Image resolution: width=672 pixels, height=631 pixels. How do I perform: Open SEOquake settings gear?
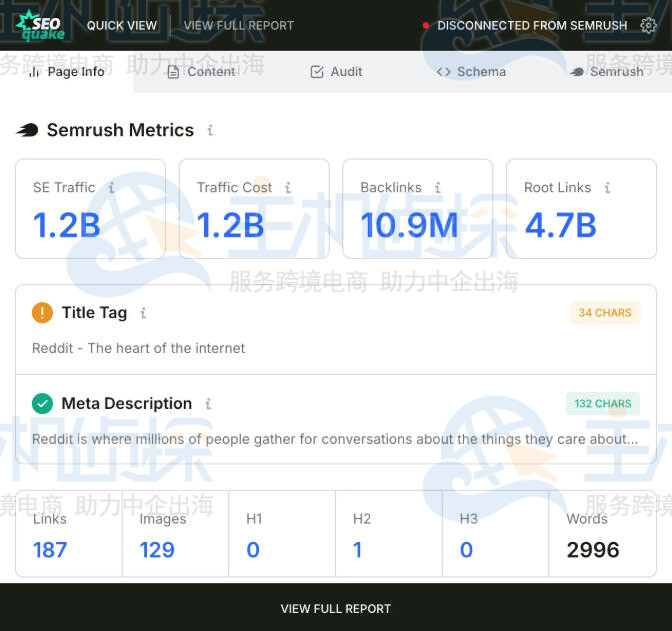(x=648, y=26)
